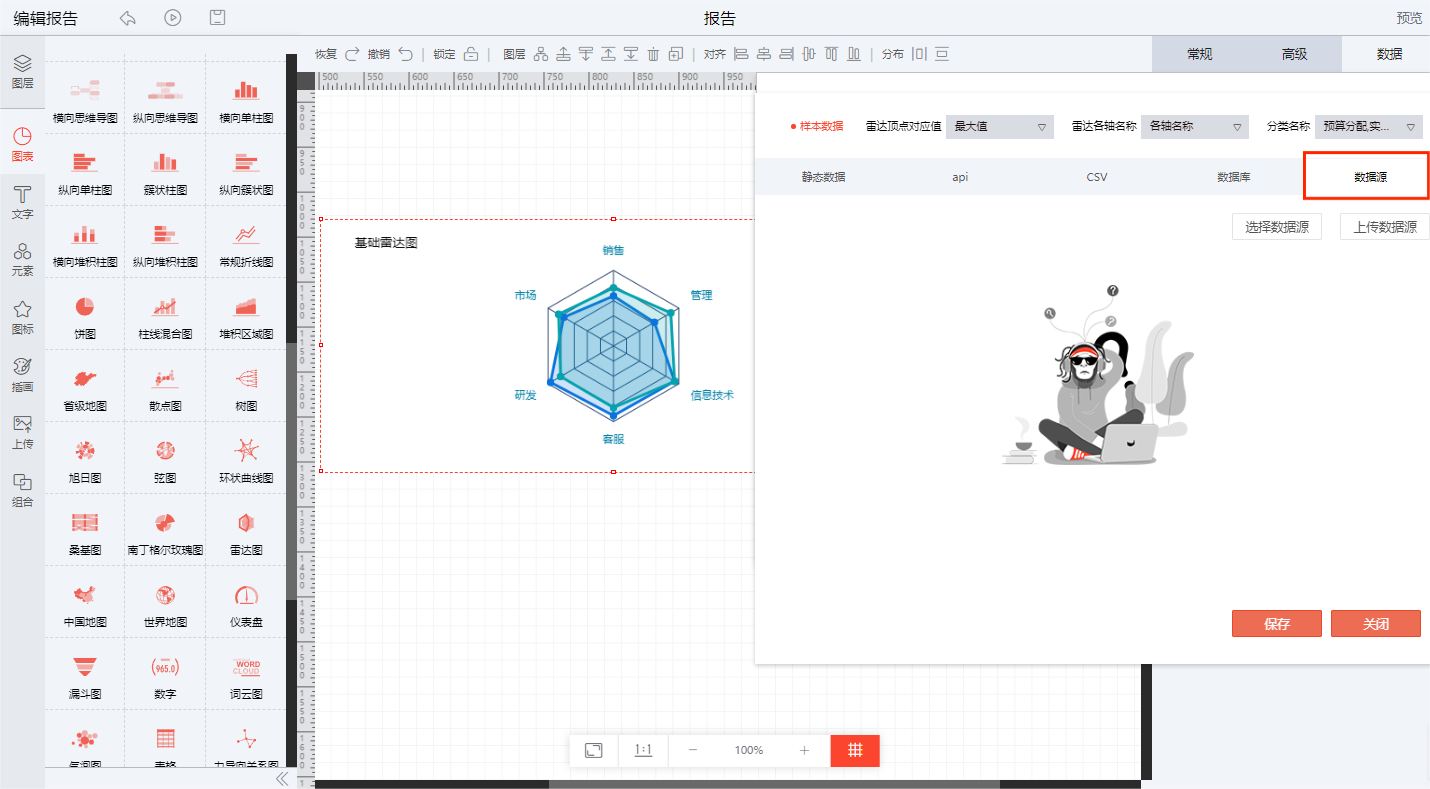Open the 分类名称 dropdown

tap(1369, 127)
